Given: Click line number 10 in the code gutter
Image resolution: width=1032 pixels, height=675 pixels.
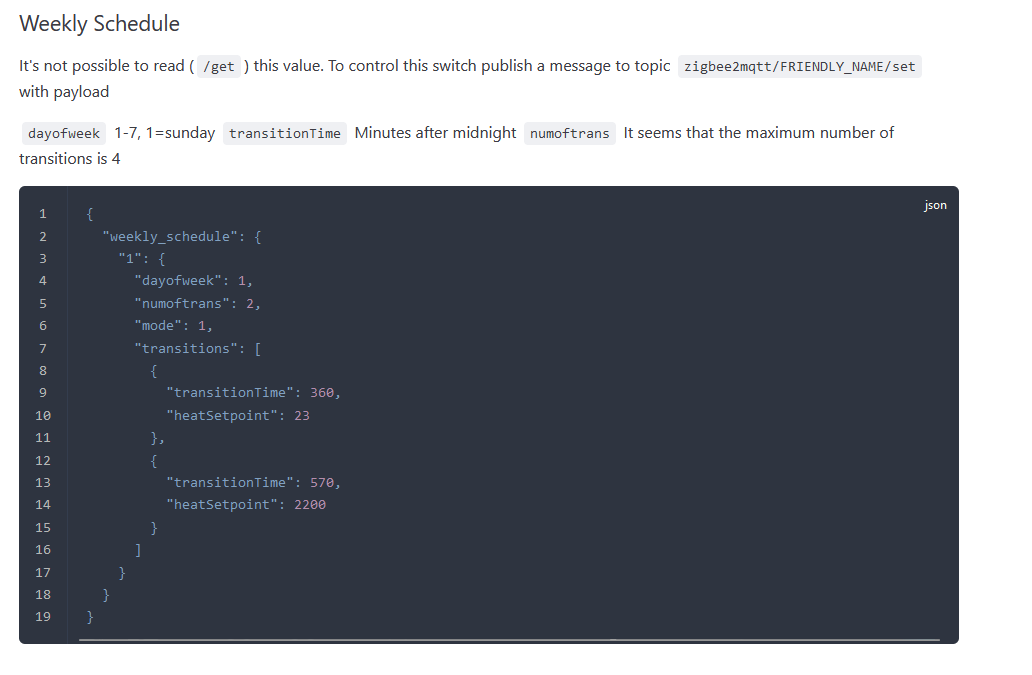Looking at the screenshot, I should [x=42, y=415].
